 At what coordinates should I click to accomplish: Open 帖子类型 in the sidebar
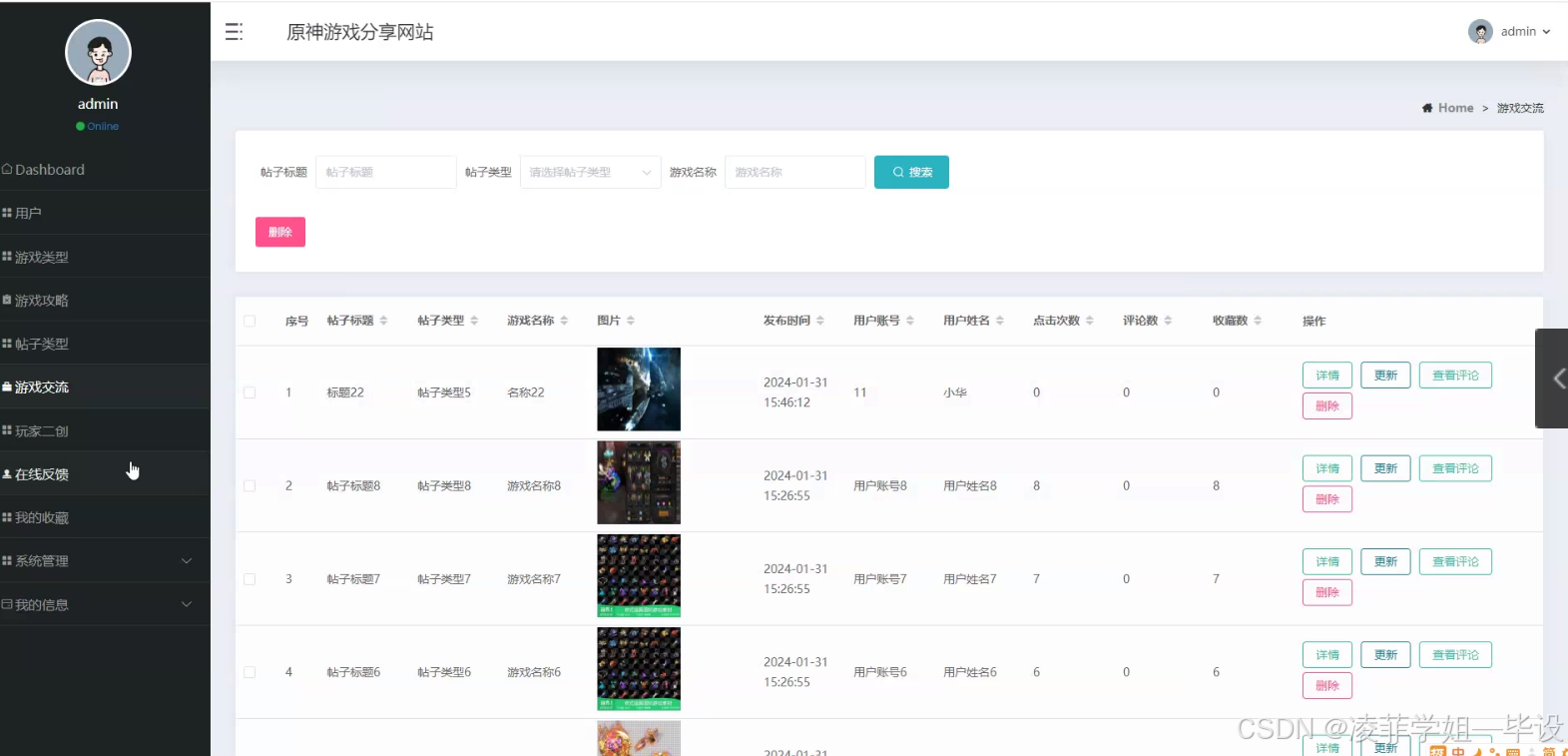point(105,344)
